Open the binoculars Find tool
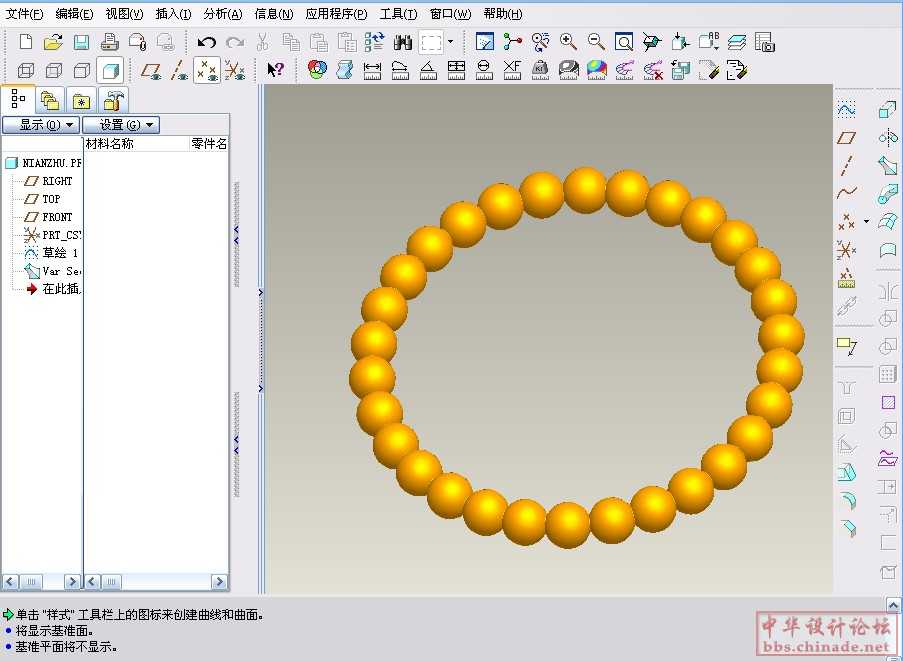This screenshot has width=903, height=661. pyautogui.click(x=403, y=42)
